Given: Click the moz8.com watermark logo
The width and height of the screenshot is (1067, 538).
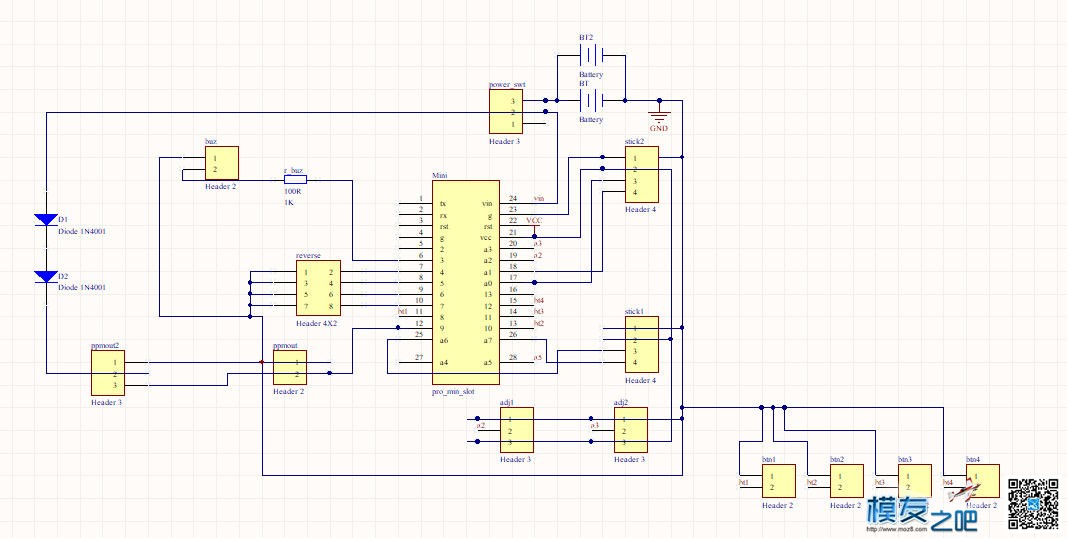Looking at the screenshot, I should coord(921,515).
